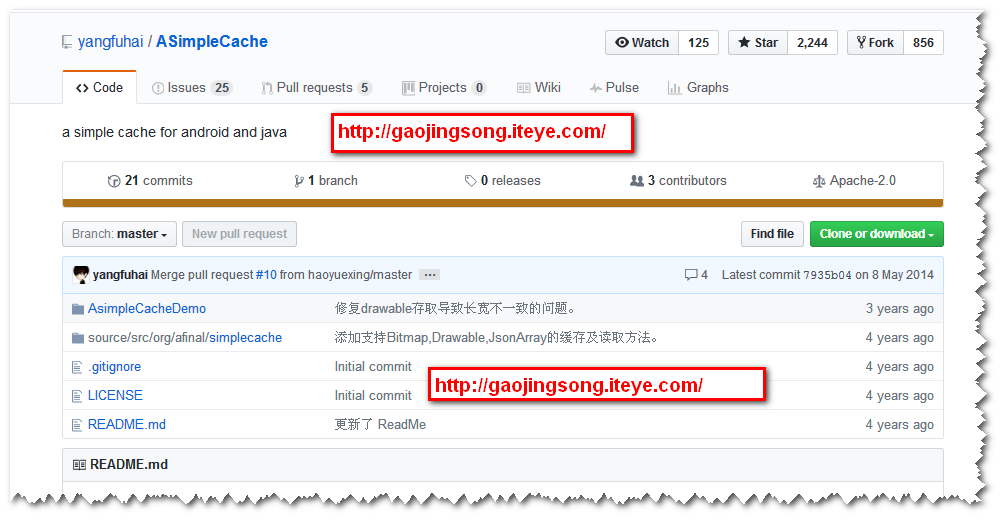This screenshot has width=1004, height=521.
Task: Open the Pull requests tab
Action: coord(316,88)
